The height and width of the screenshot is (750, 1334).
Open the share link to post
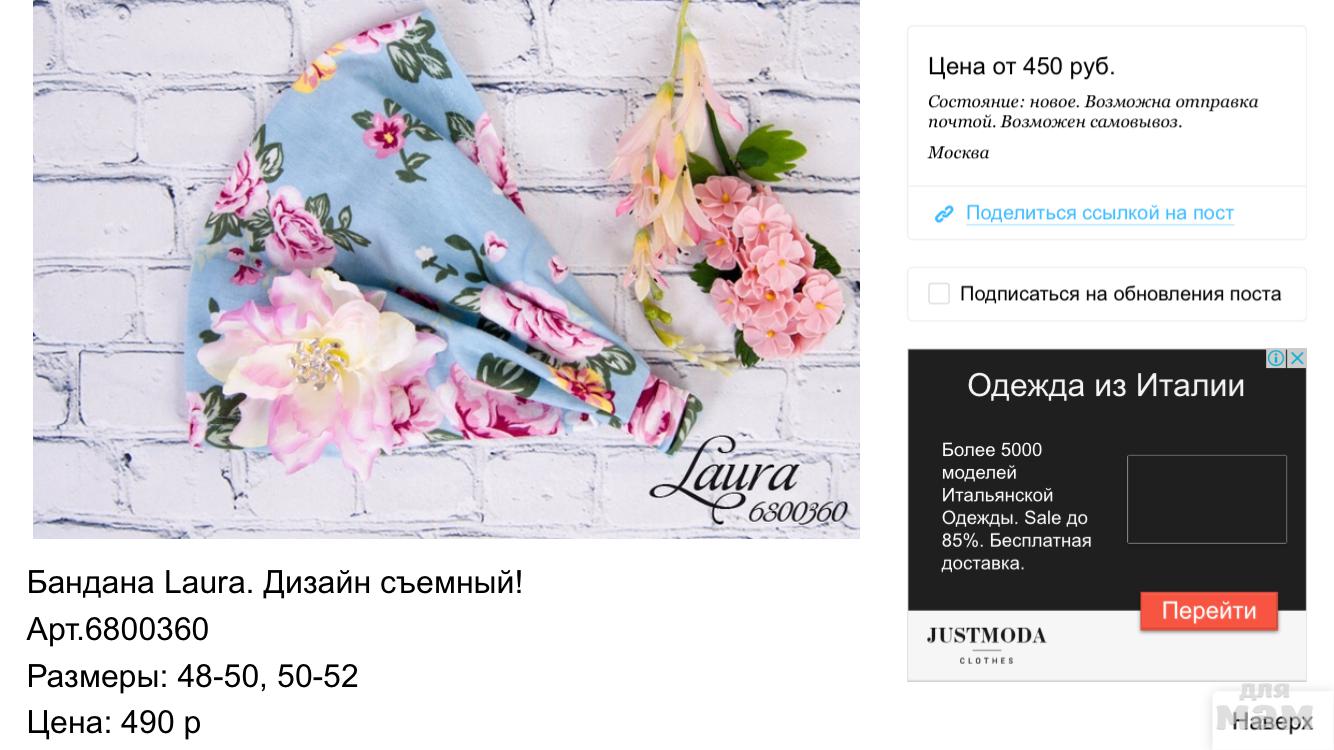pyautogui.click(x=1099, y=213)
